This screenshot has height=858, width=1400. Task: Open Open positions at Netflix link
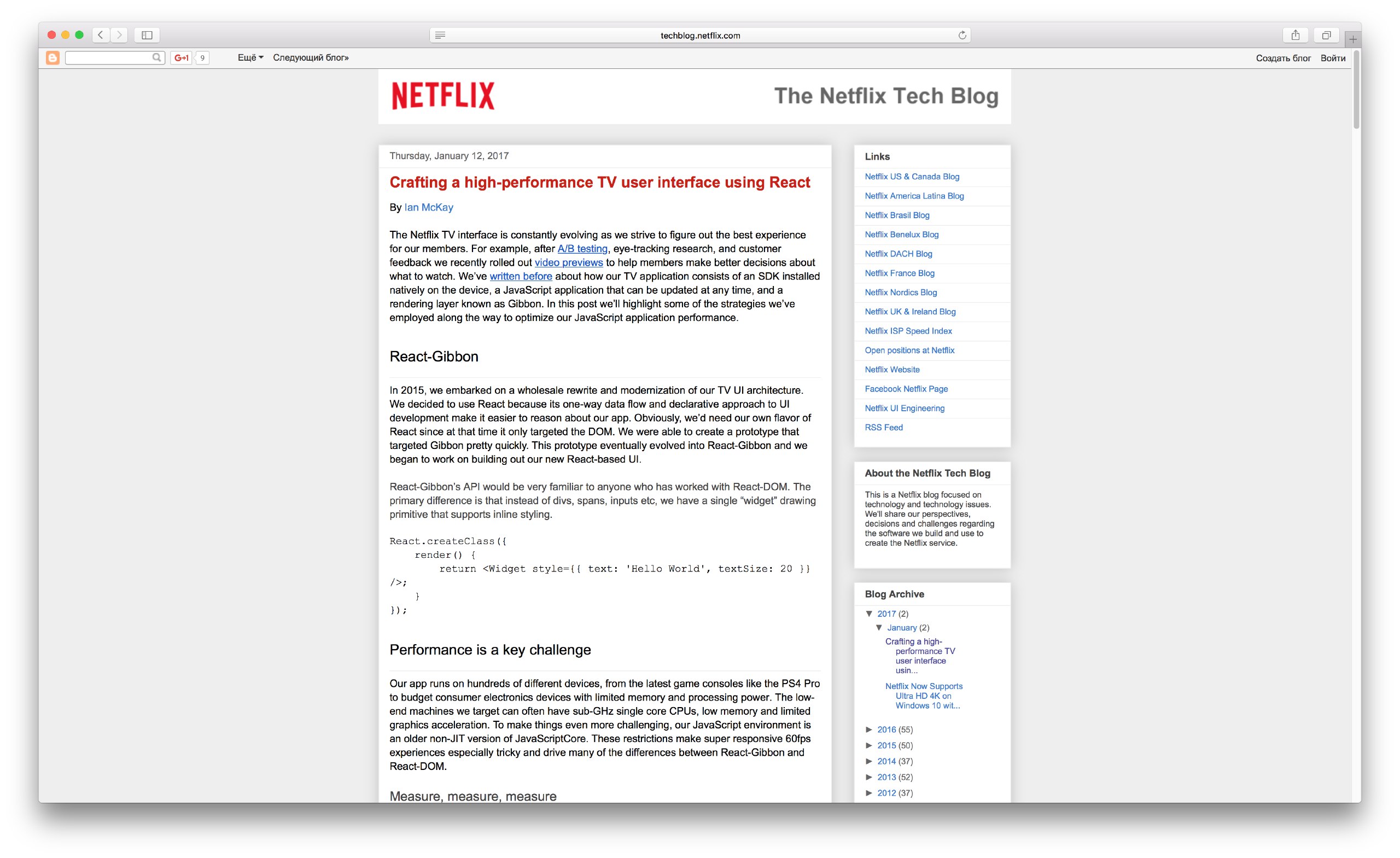[x=909, y=351]
